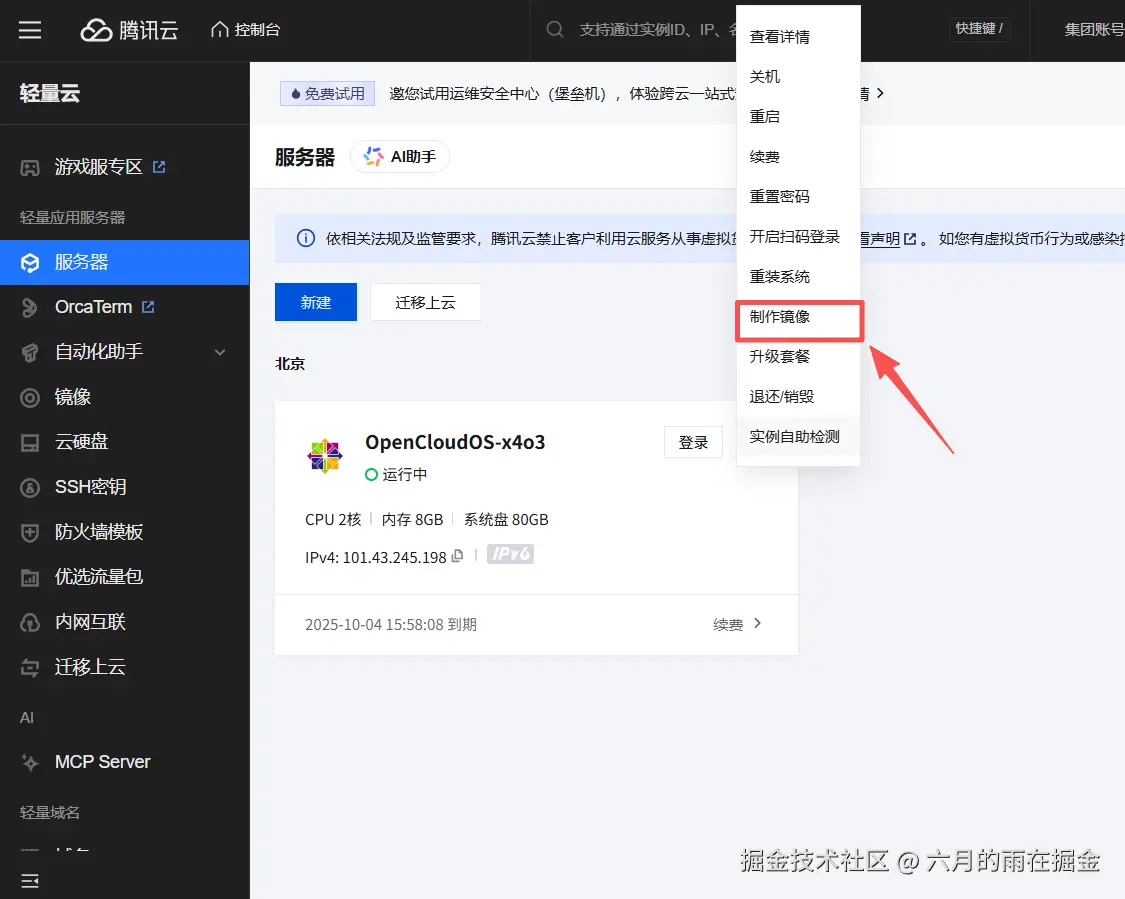The height and width of the screenshot is (899, 1125).
Task: Click the 防火墙模板 shield icon
Action: point(29,533)
